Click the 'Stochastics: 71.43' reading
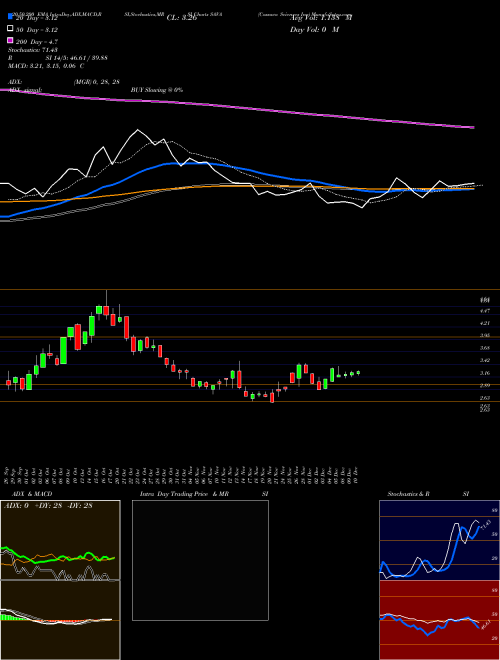 pos(33,50)
